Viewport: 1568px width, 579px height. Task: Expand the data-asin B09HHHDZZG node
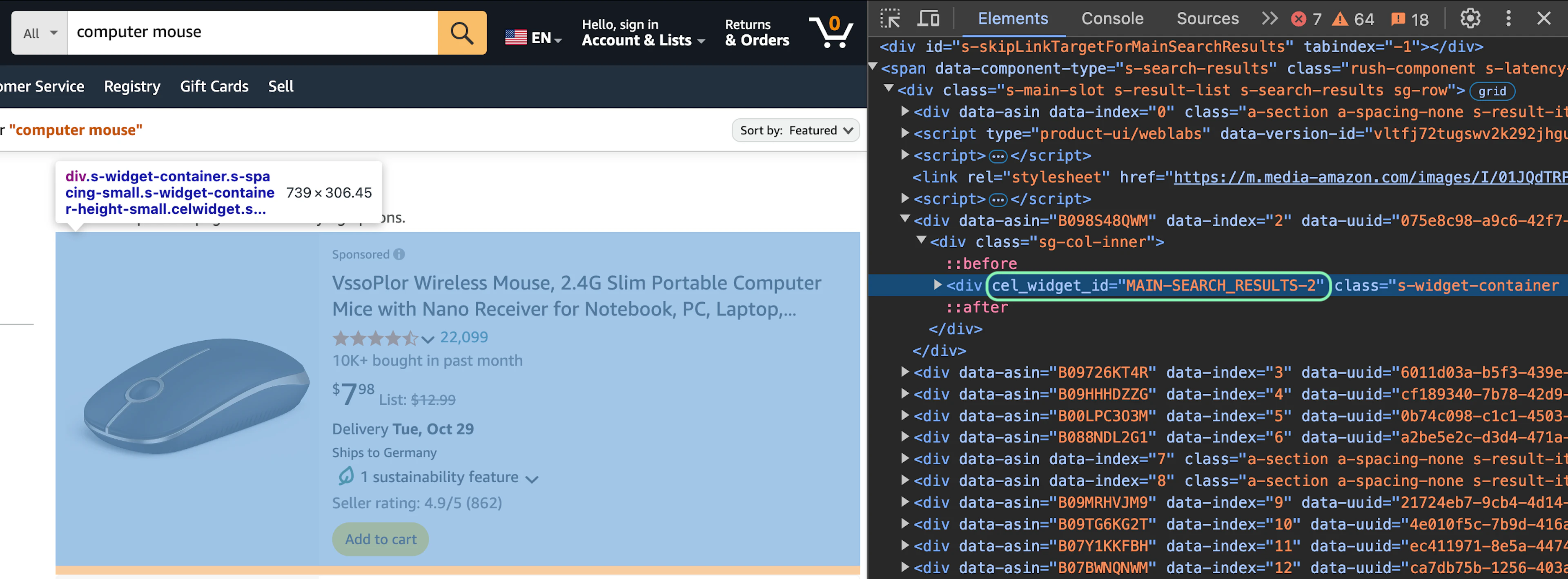[x=905, y=393]
